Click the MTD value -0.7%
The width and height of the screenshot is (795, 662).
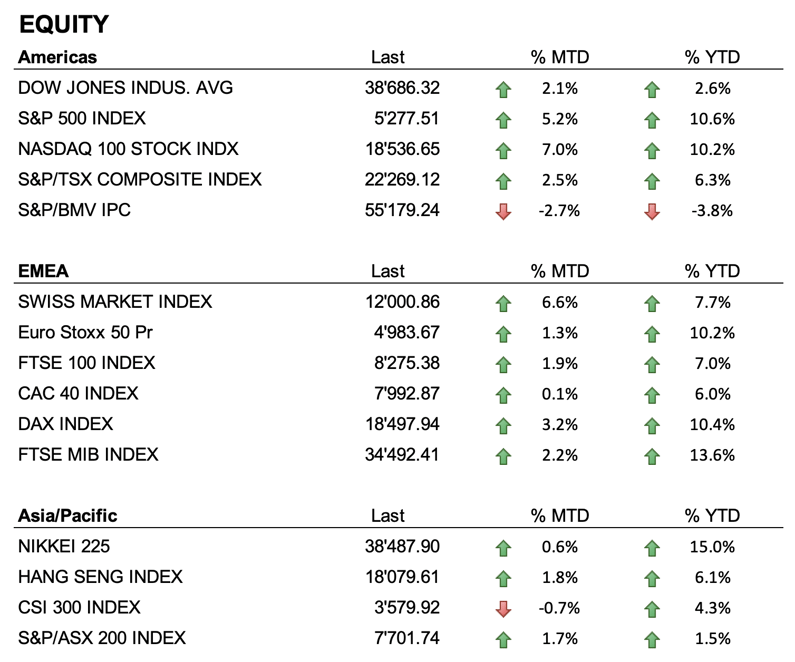pyautogui.click(x=559, y=608)
